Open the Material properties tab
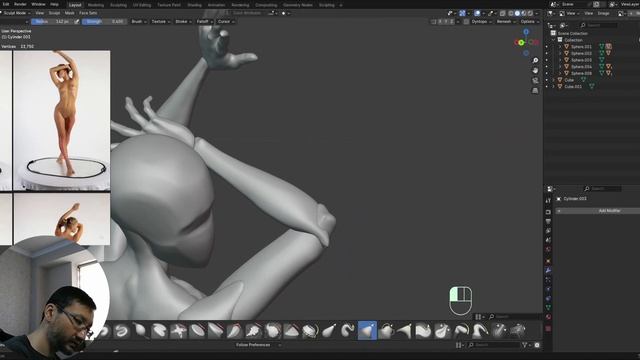 548,317
